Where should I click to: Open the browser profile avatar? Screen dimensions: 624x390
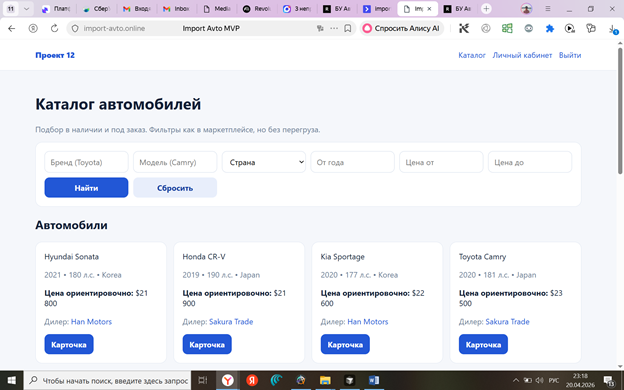[526, 8]
